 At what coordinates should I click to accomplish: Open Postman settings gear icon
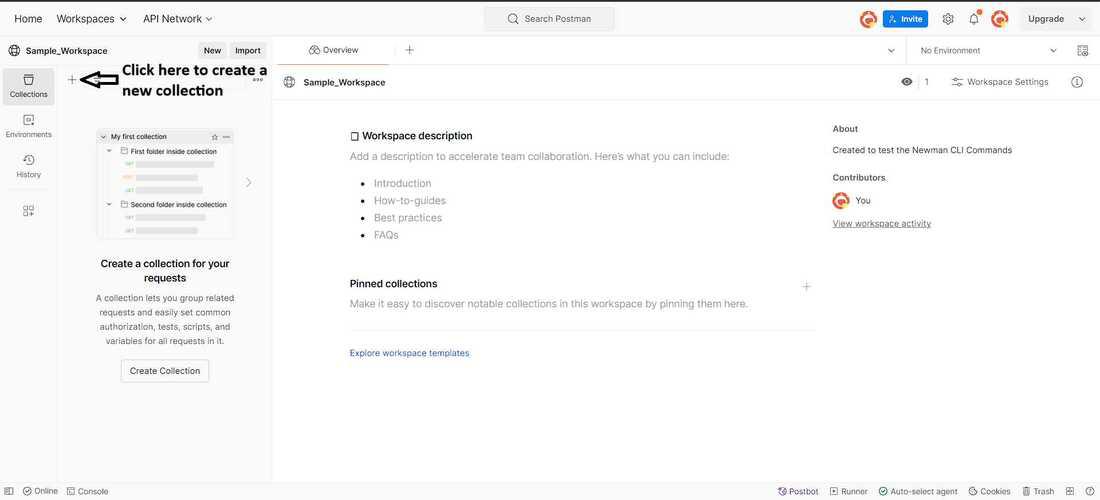click(948, 19)
